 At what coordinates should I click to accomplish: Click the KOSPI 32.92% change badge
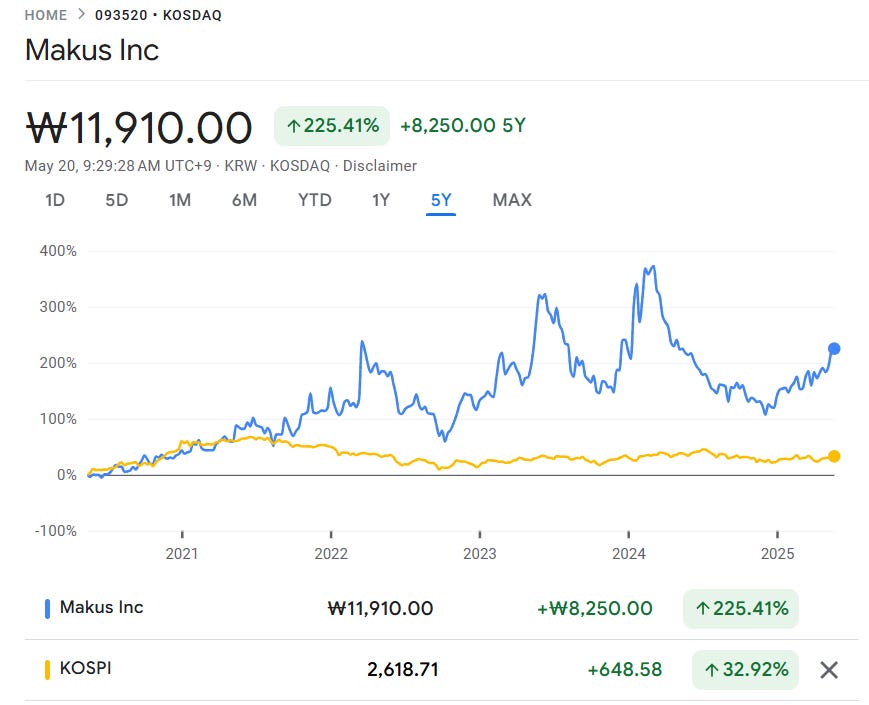(x=745, y=670)
